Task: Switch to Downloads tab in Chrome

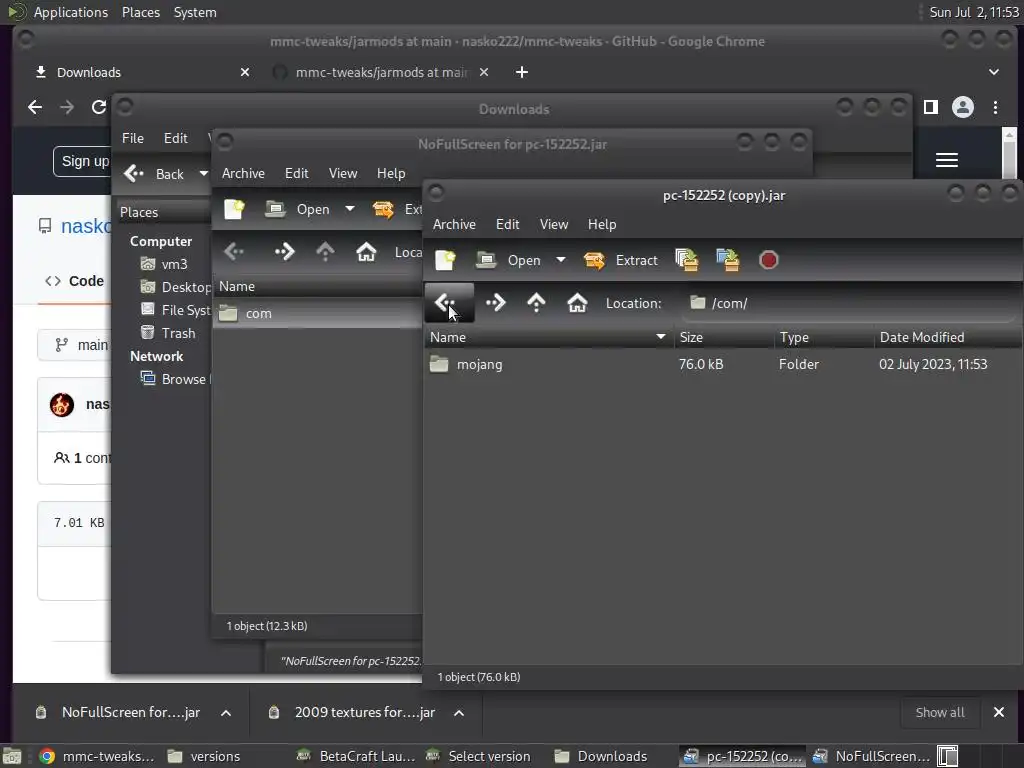Action: point(142,72)
